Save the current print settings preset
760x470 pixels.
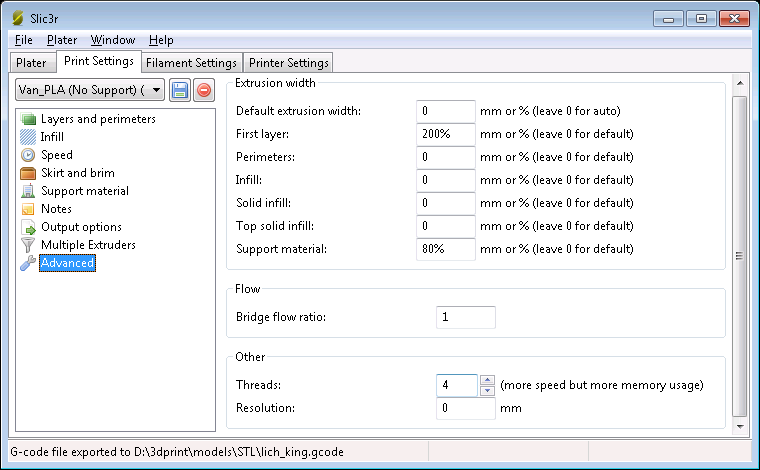[x=180, y=91]
